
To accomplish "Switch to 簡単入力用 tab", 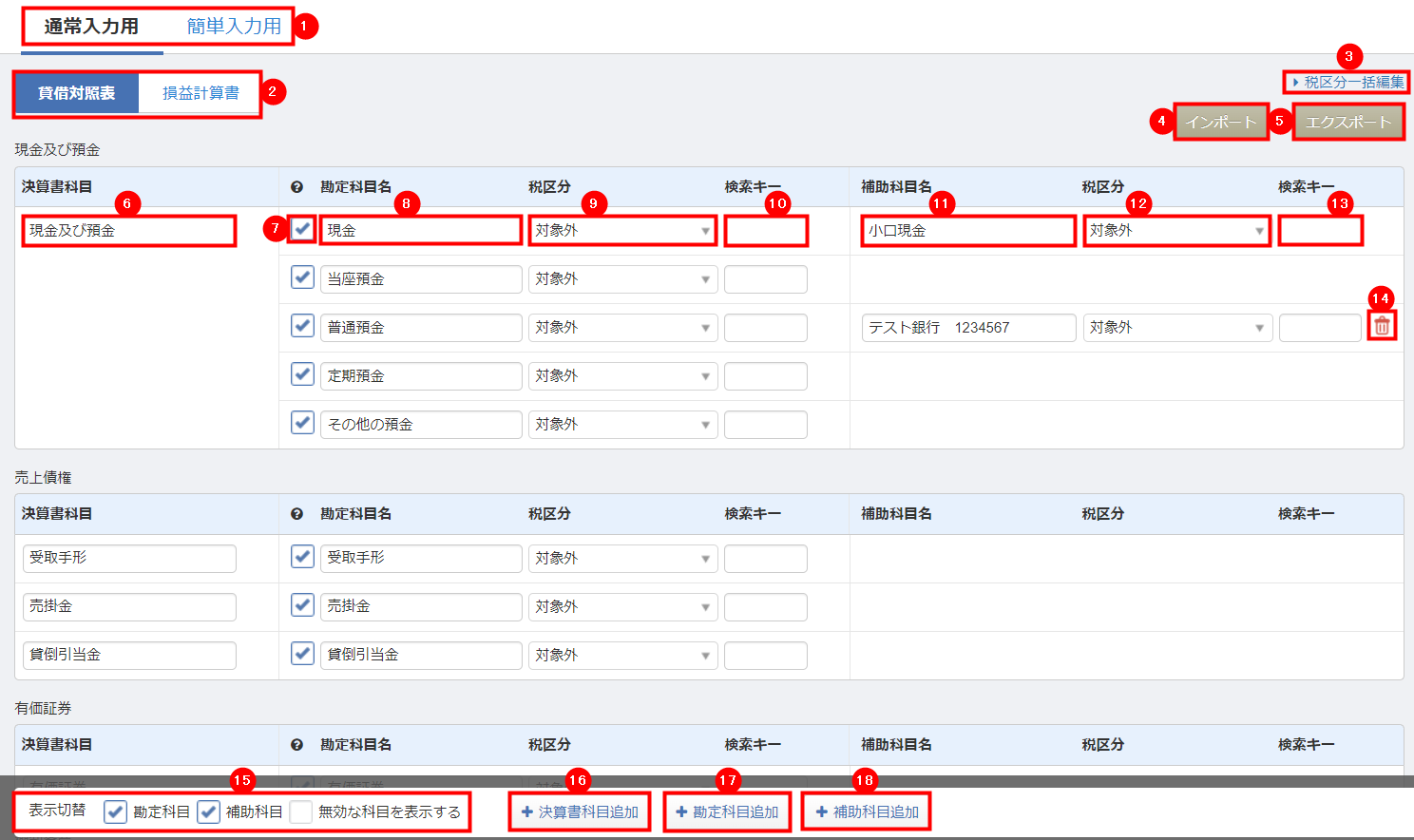I will click(x=234, y=27).
